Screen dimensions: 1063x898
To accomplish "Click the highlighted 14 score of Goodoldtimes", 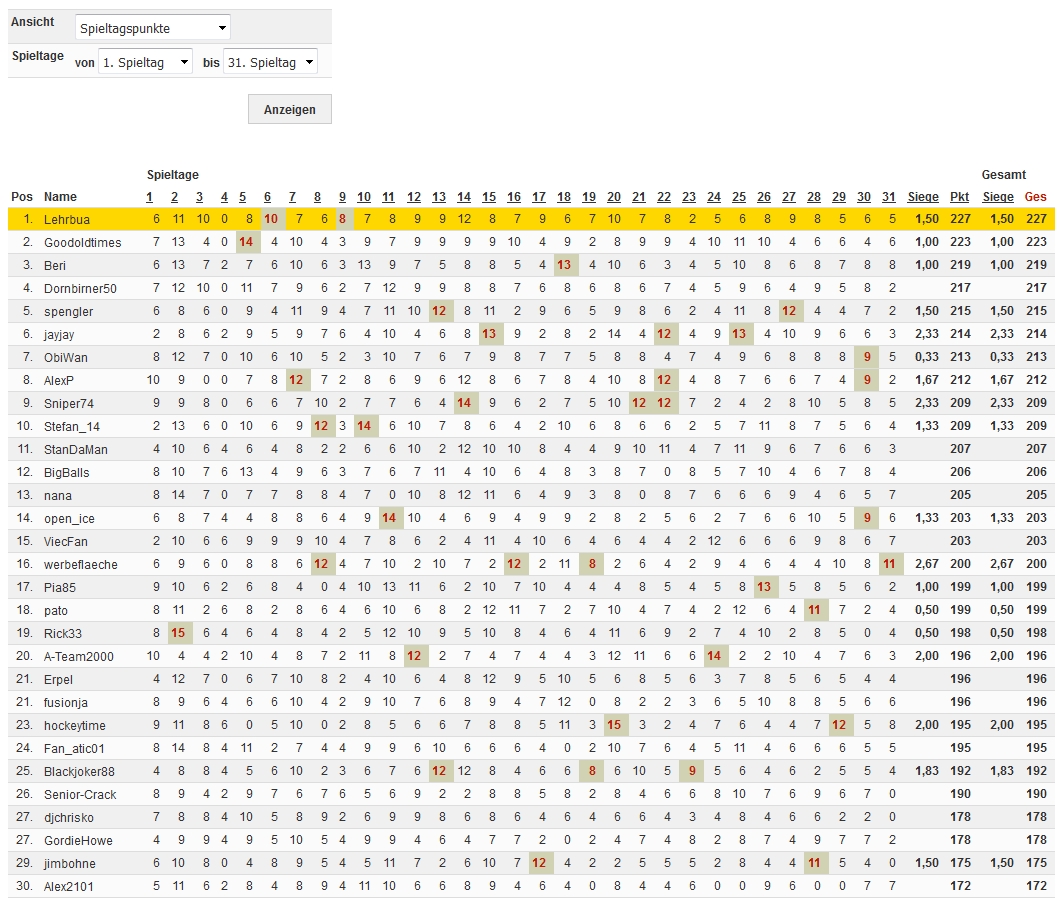I will (245, 242).
